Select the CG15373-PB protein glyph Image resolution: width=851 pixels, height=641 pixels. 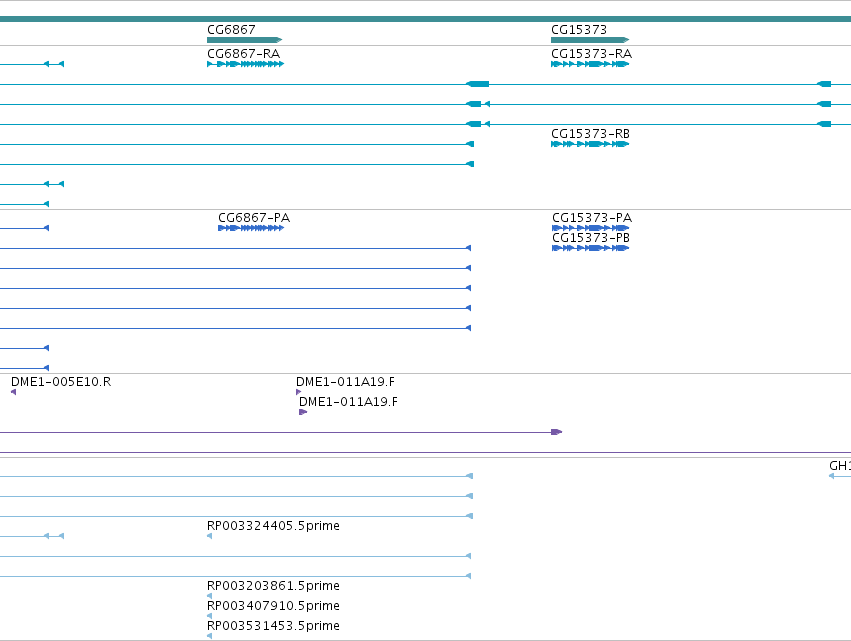(x=590, y=248)
